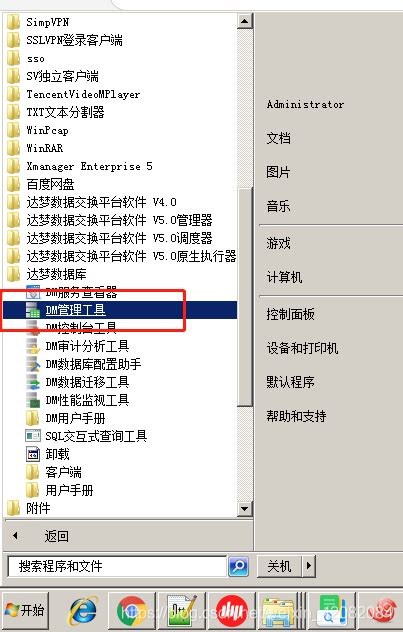The width and height of the screenshot is (403, 632).
Task: Click the 关机 button
Action: pos(280,566)
